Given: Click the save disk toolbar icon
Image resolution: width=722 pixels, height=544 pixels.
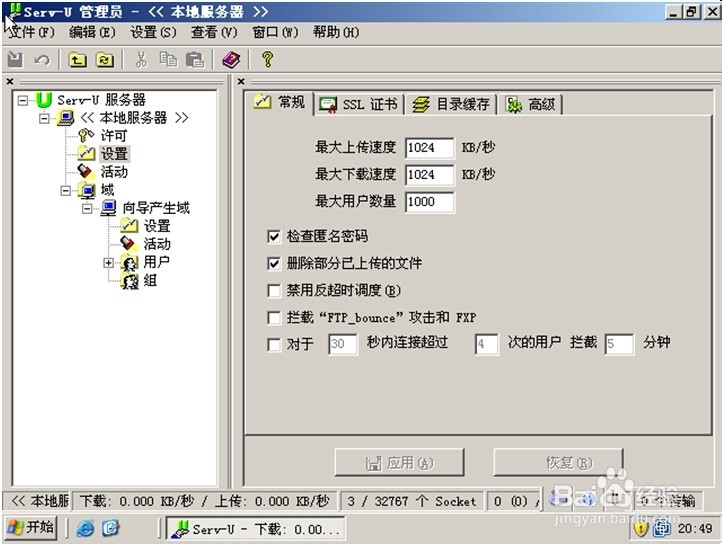Looking at the screenshot, I should 15,59.
